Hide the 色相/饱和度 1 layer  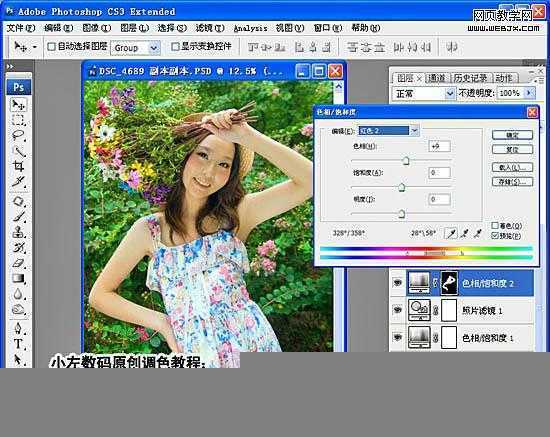397,337
